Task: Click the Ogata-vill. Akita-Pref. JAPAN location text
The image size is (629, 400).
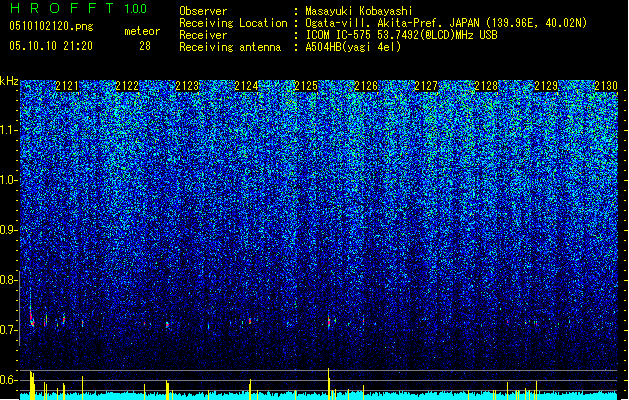Action: click(446, 23)
